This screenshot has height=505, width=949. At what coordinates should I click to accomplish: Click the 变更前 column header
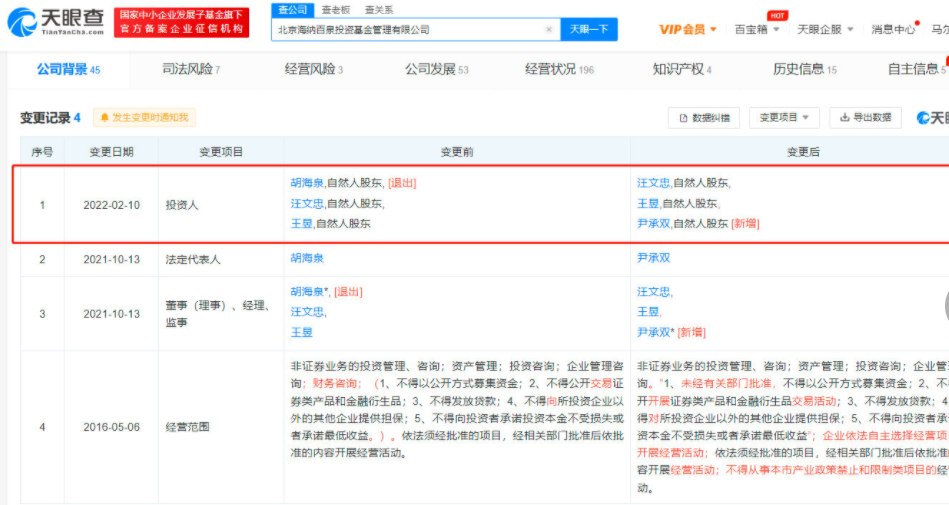coord(457,152)
